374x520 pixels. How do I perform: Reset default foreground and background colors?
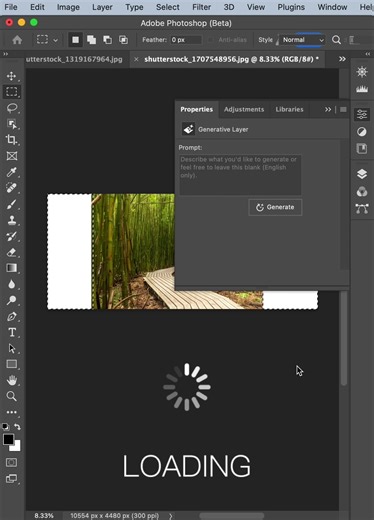point(6,427)
